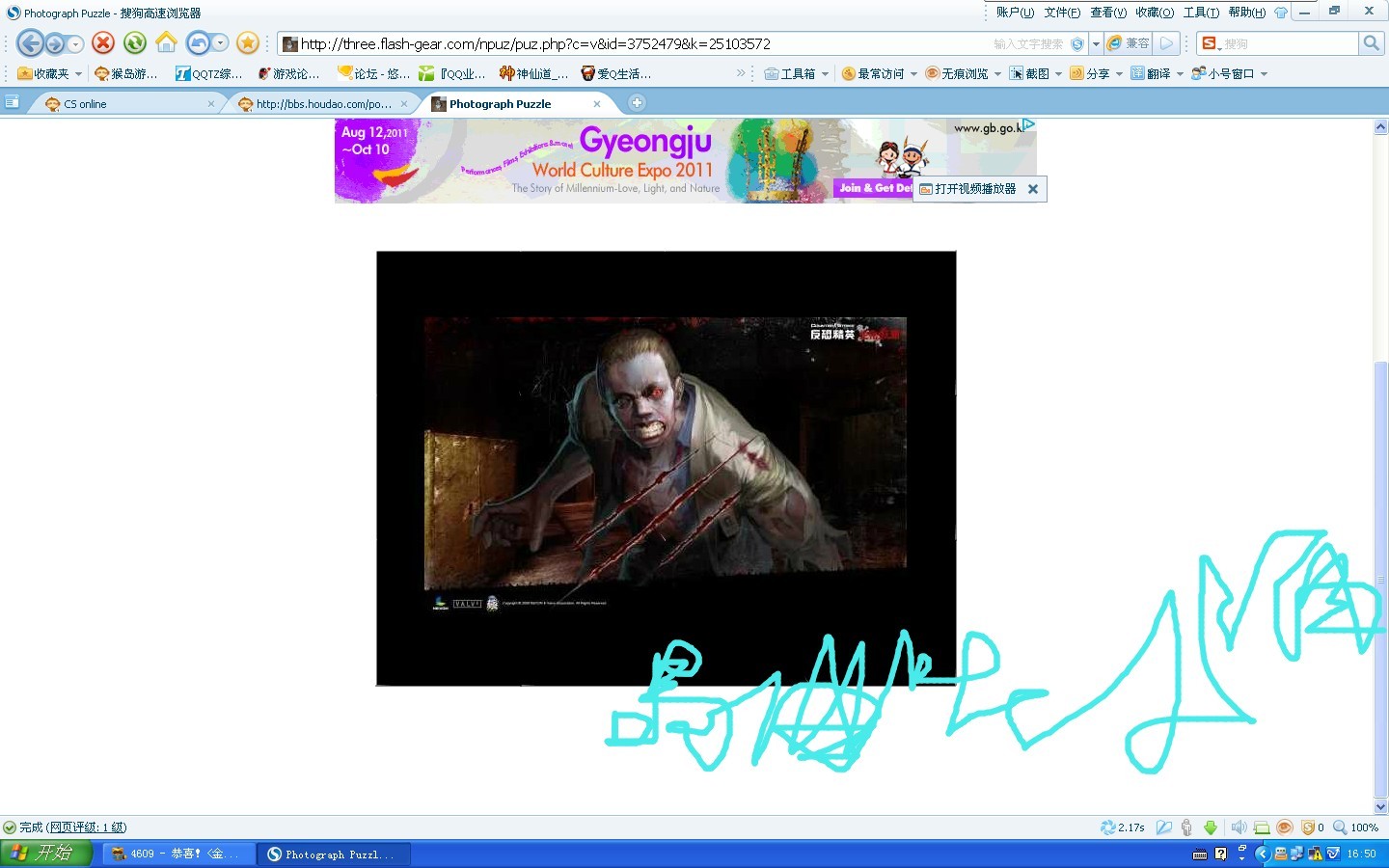Toggle the 兼容 compatibility mode button

(1128, 43)
